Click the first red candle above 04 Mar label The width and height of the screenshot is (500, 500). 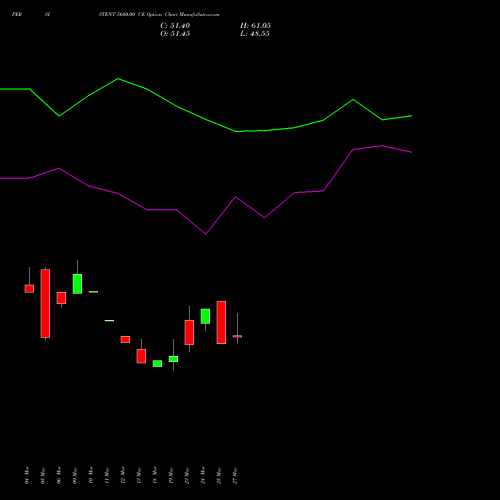click(29, 289)
